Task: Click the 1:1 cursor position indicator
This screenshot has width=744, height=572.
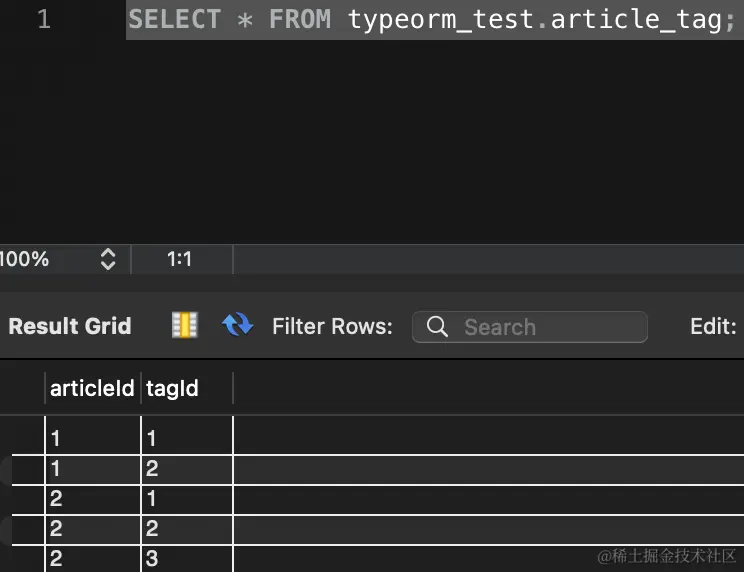Action: tap(179, 259)
